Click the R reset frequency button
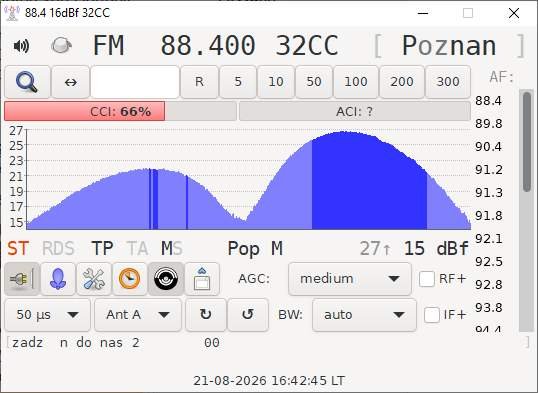538x393 pixels. 199,82
